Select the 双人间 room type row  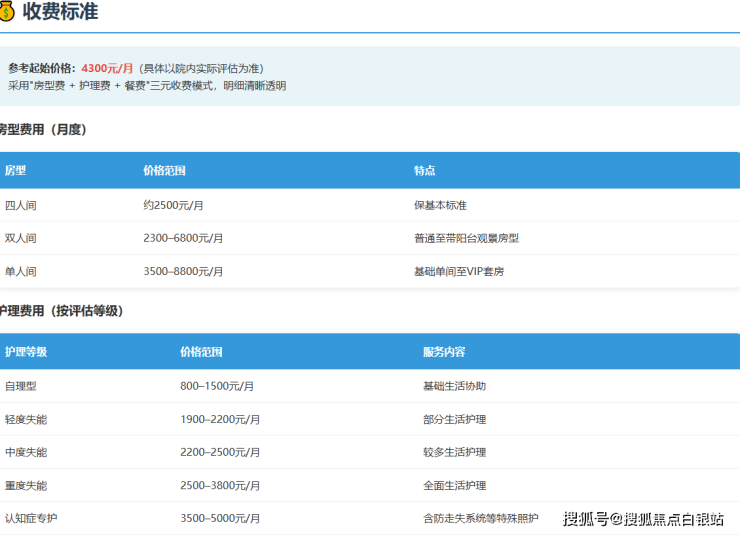point(20,238)
